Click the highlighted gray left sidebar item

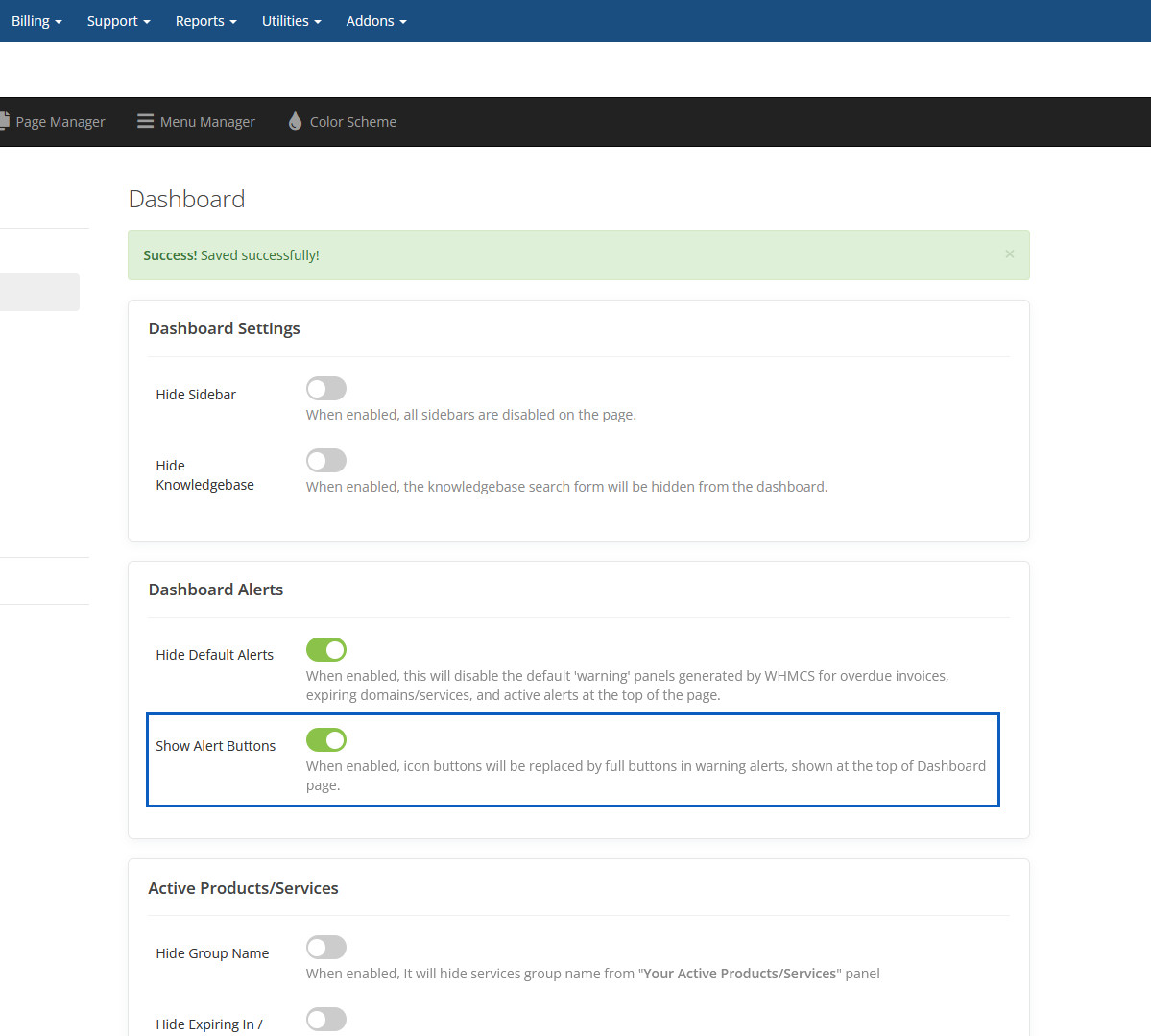tap(38, 292)
